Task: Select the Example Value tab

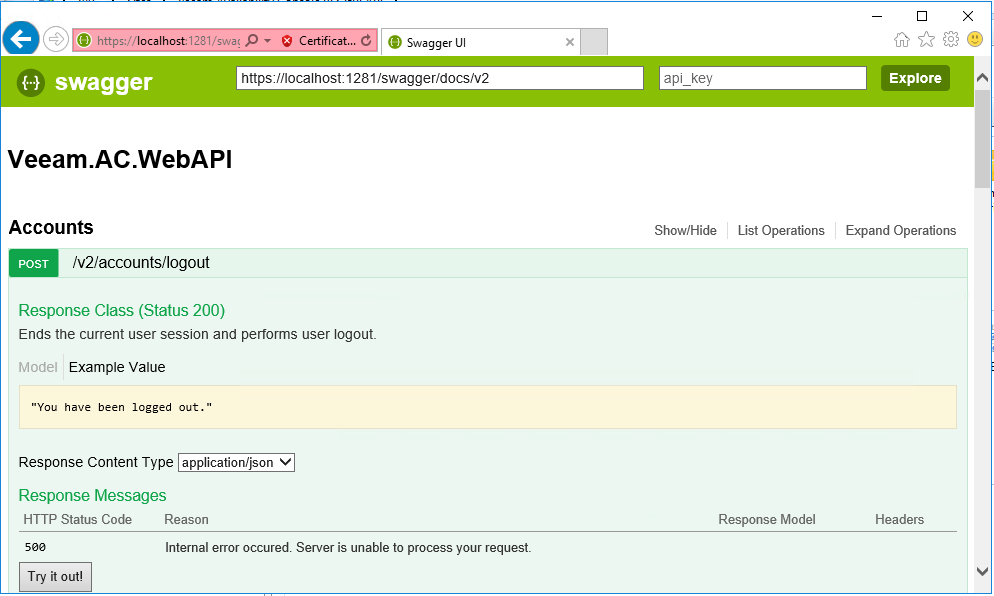Action: (117, 367)
